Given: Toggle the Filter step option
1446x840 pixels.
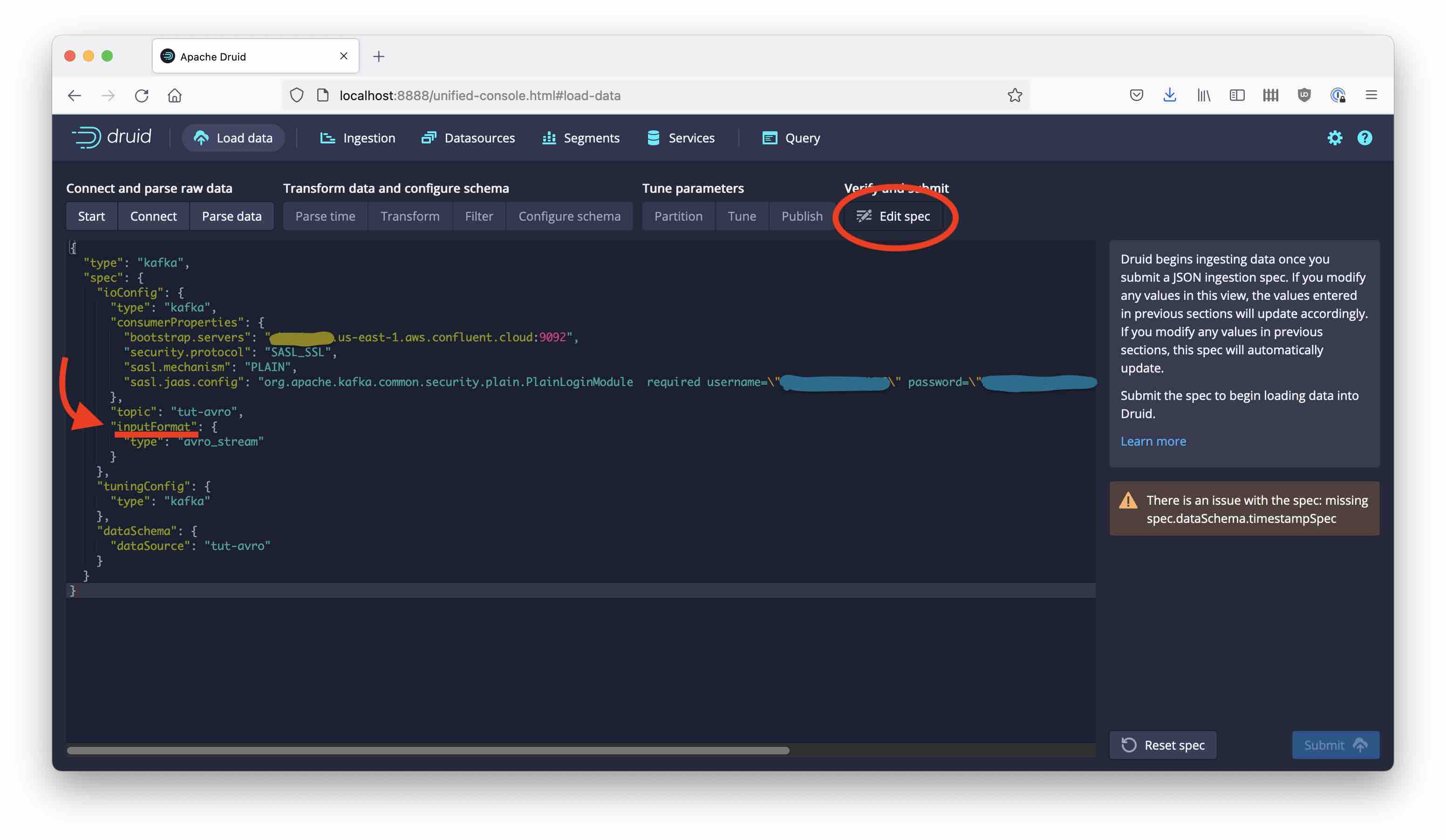Looking at the screenshot, I should (x=478, y=216).
